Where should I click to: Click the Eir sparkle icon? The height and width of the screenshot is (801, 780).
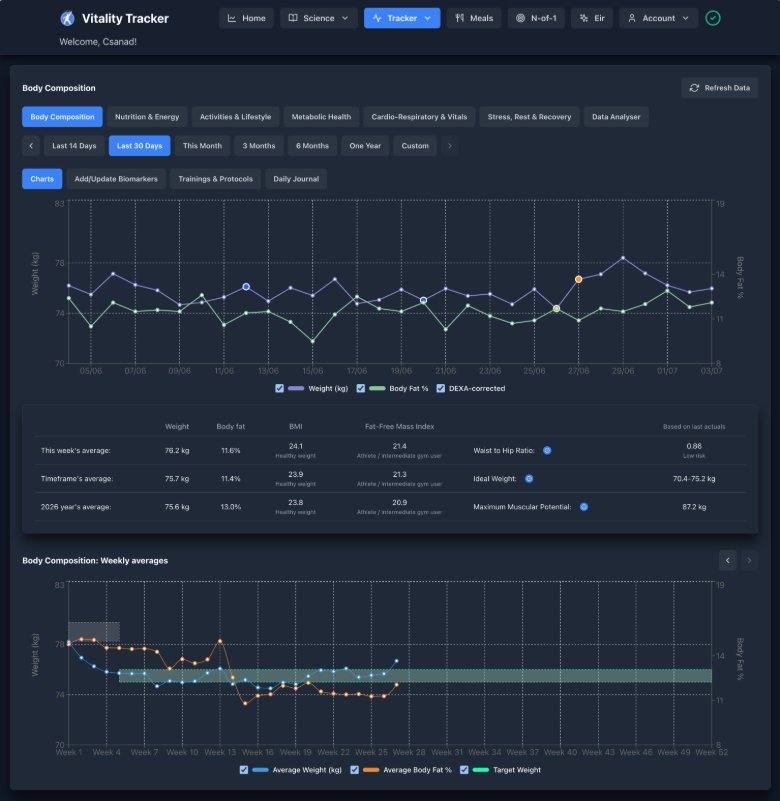pyautogui.click(x=584, y=18)
